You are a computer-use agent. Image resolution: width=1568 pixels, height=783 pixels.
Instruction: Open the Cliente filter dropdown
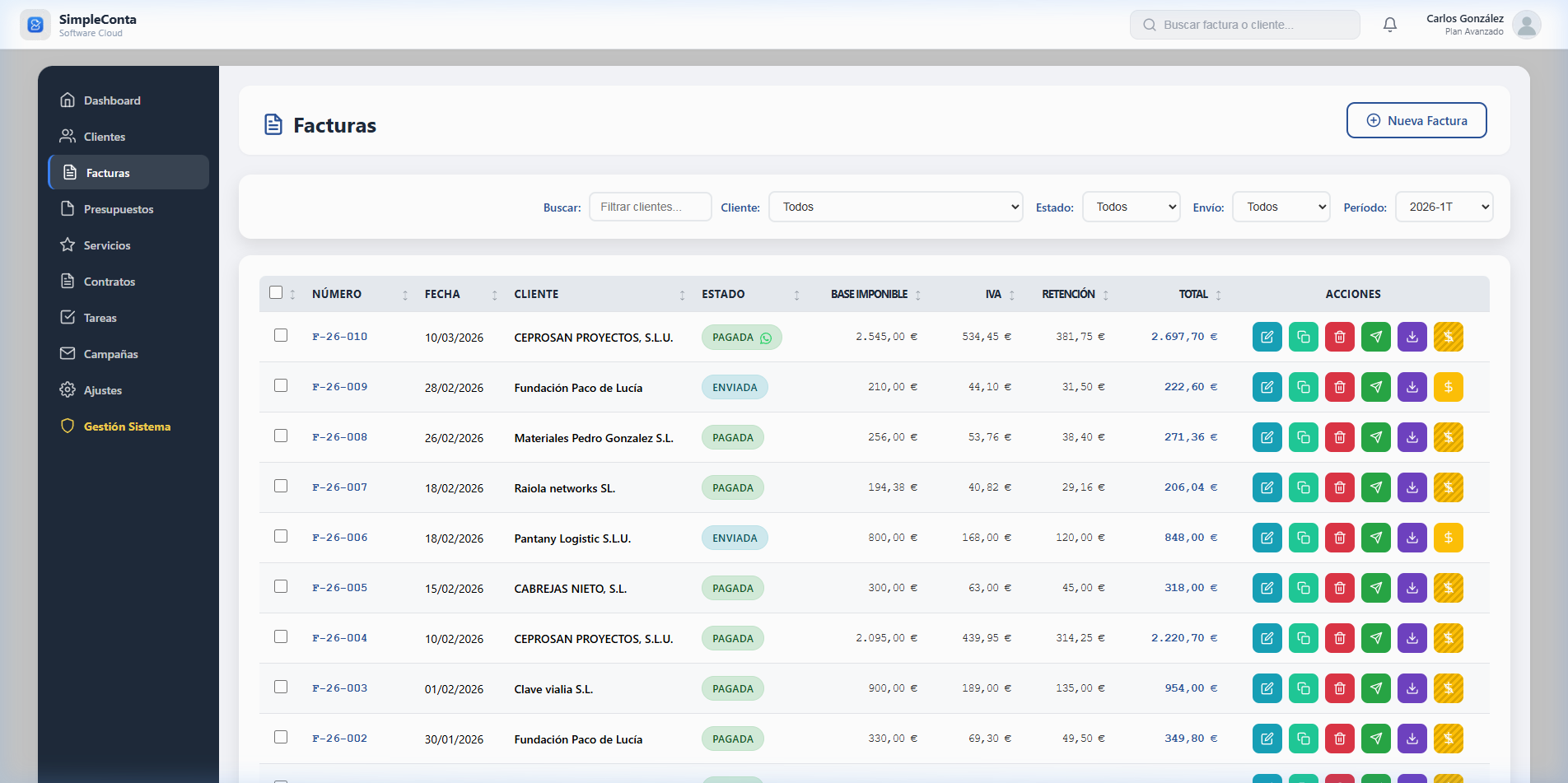(895, 207)
